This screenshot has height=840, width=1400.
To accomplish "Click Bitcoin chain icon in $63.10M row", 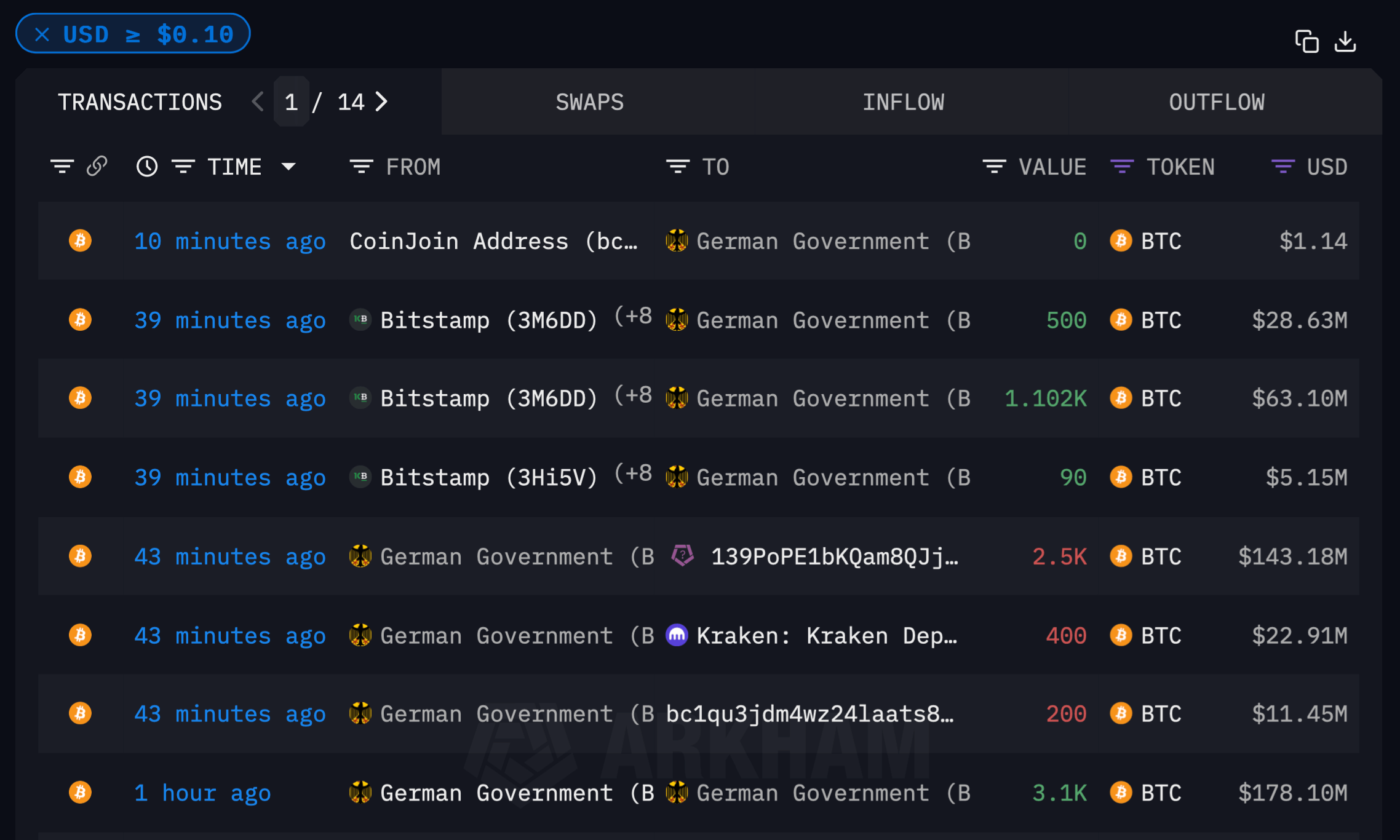I will 80,398.
